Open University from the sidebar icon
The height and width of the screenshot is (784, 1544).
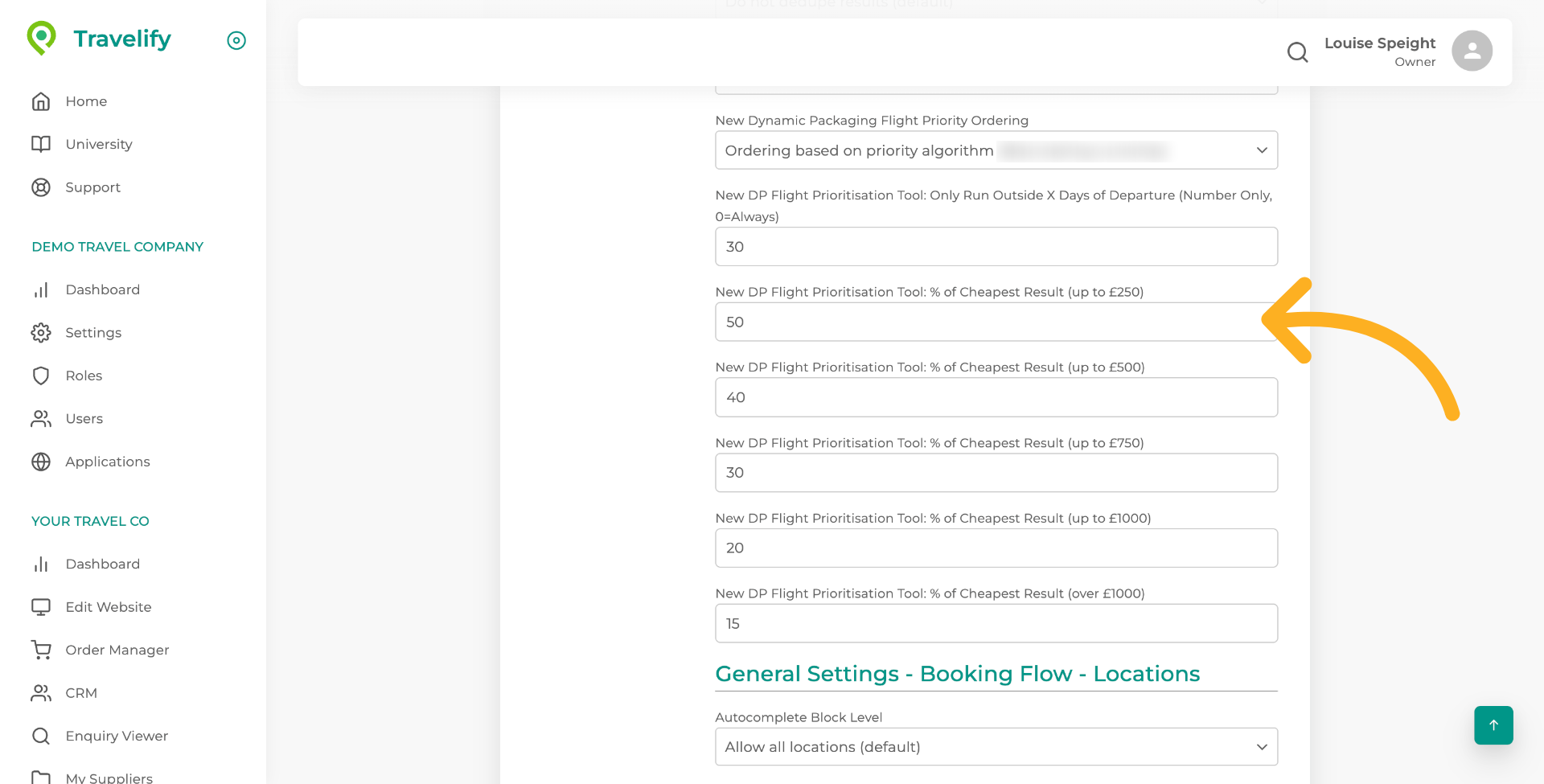pos(41,144)
